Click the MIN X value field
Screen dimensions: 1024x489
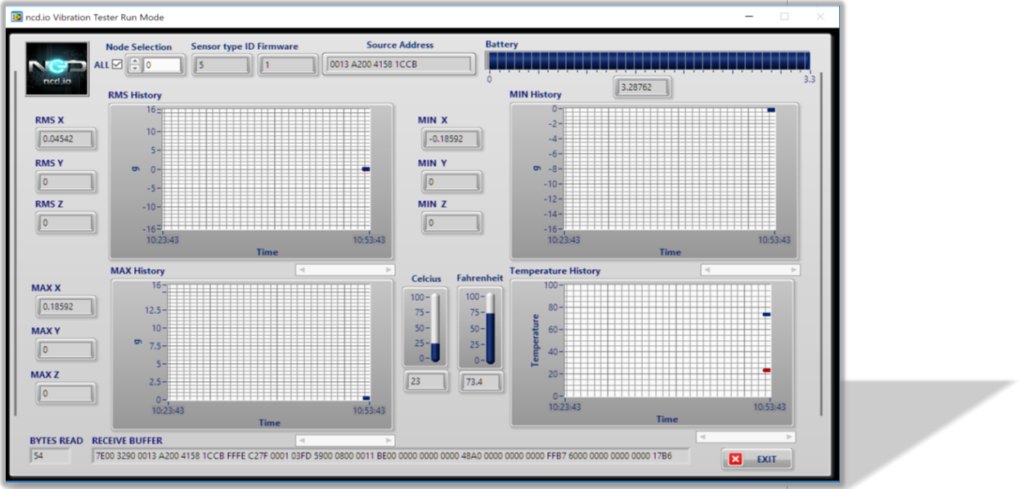click(452, 138)
